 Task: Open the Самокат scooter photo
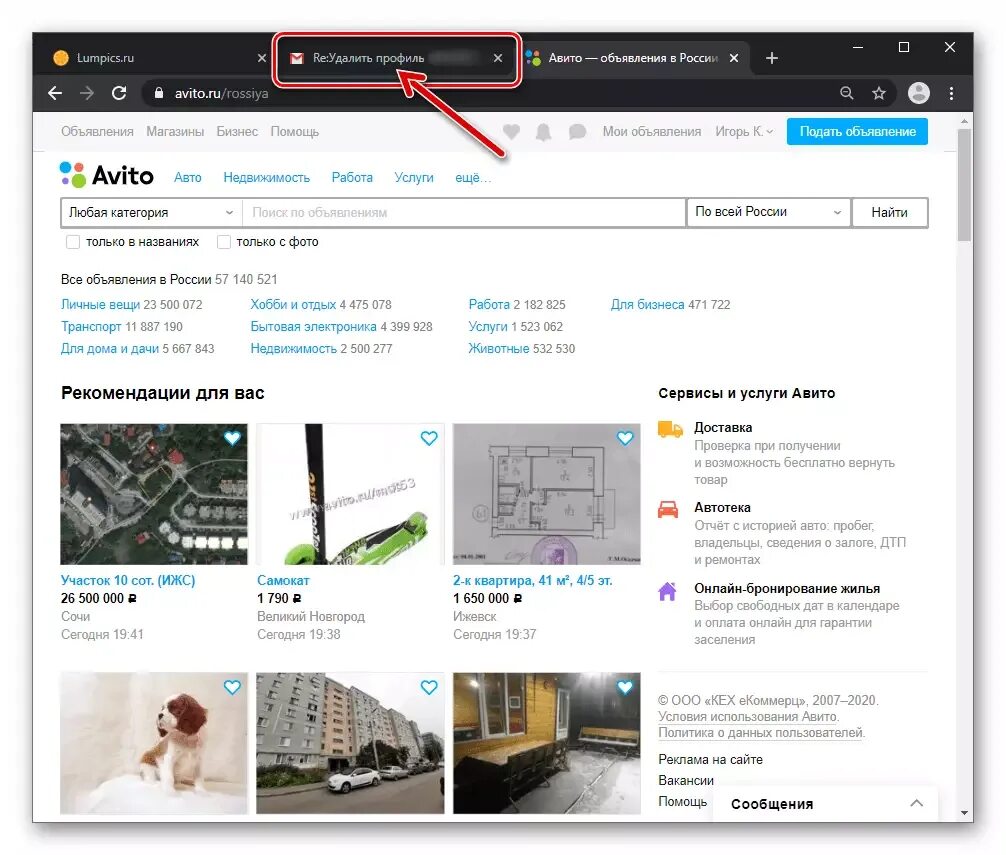tap(350, 494)
